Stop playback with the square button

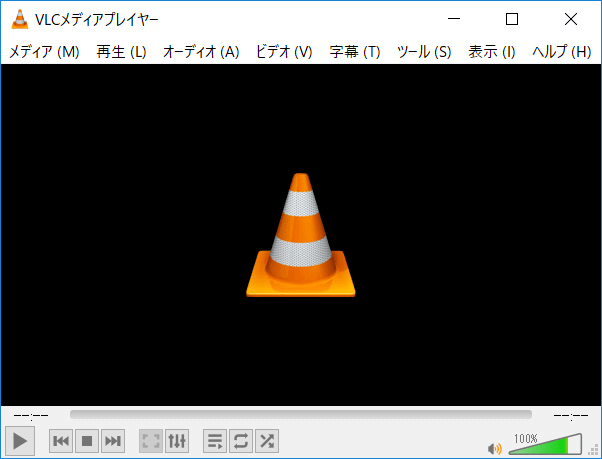tap(87, 441)
